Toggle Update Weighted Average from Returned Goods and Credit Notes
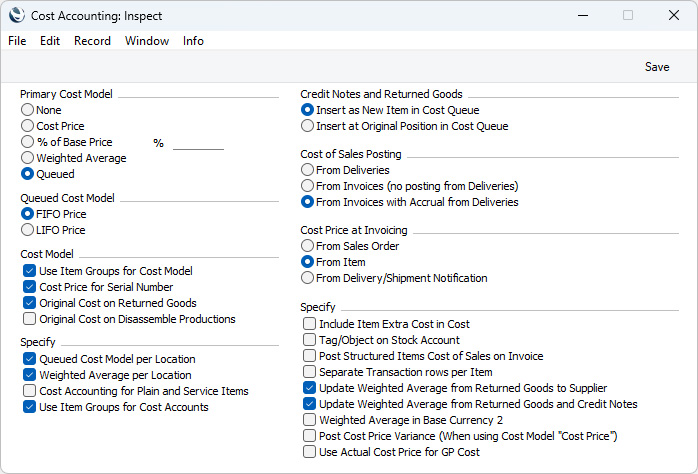Image resolution: width=698 pixels, height=474 pixels. point(309,404)
